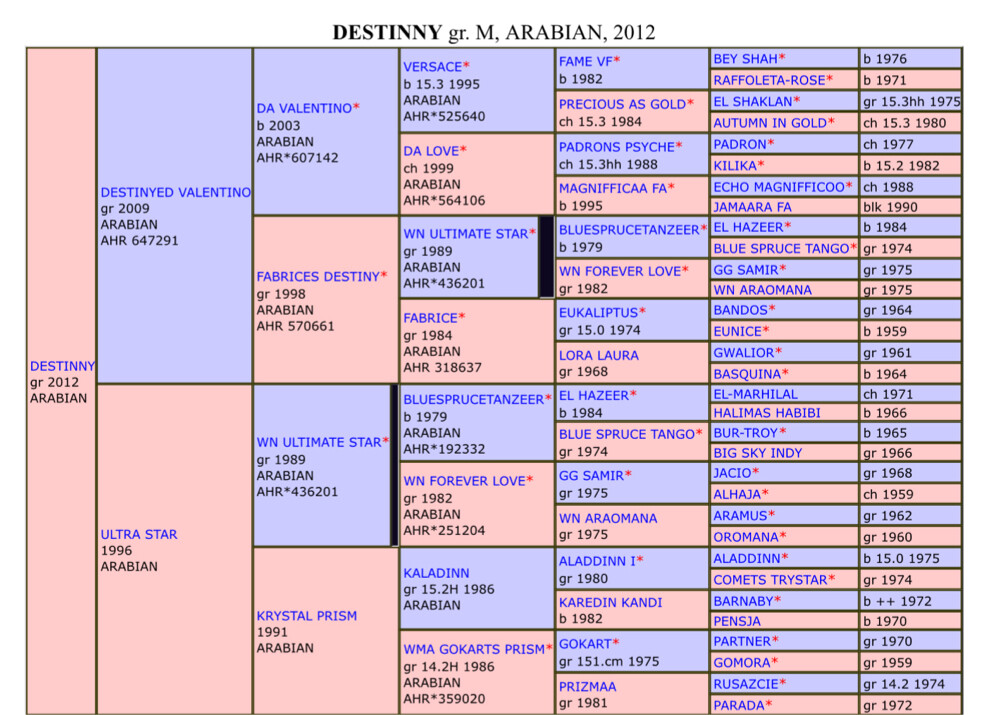Open the EL-MARHILAL link
The image size is (1000, 715).
(756, 394)
